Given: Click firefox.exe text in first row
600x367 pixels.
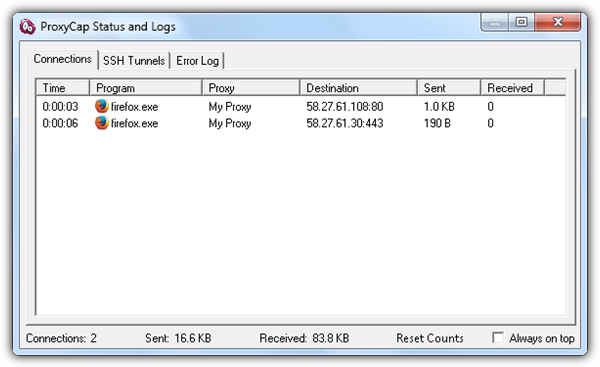Looking at the screenshot, I should (x=134, y=107).
